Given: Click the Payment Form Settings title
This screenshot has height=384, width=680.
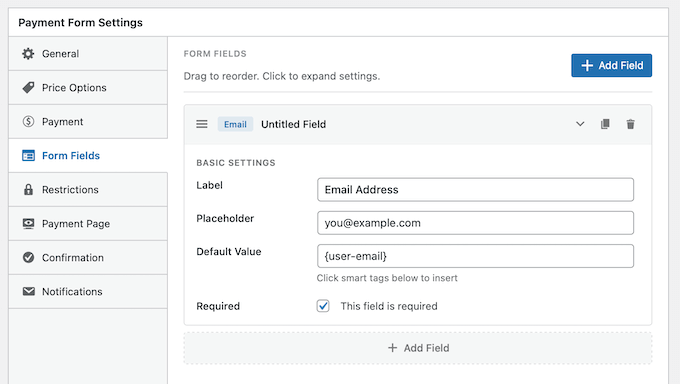Looking at the screenshot, I should tap(80, 23).
